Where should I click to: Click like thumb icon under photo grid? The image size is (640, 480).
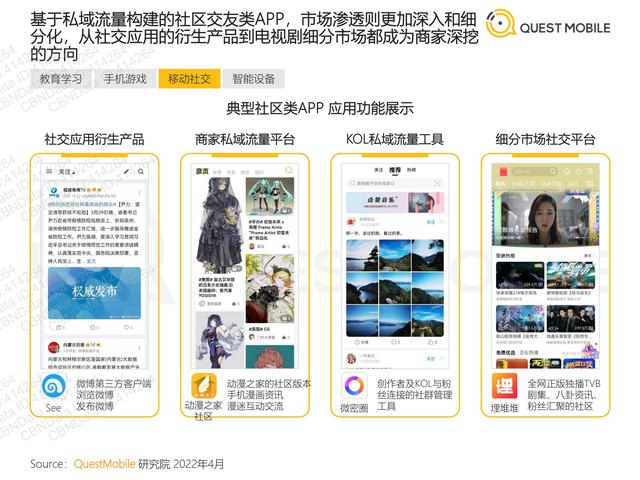pos(432,342)
